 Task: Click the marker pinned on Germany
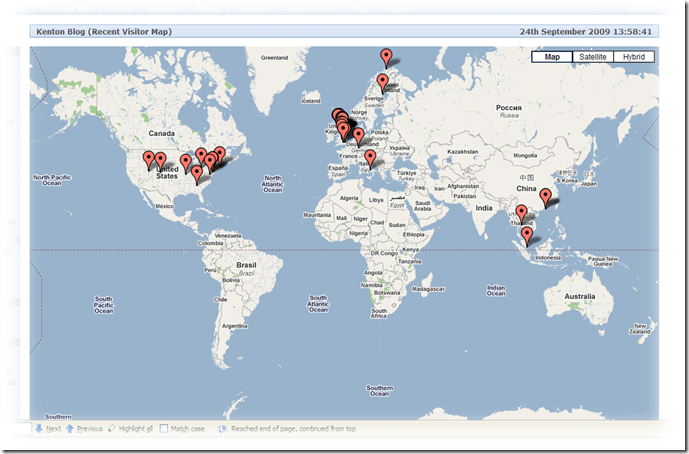point(359,137)
